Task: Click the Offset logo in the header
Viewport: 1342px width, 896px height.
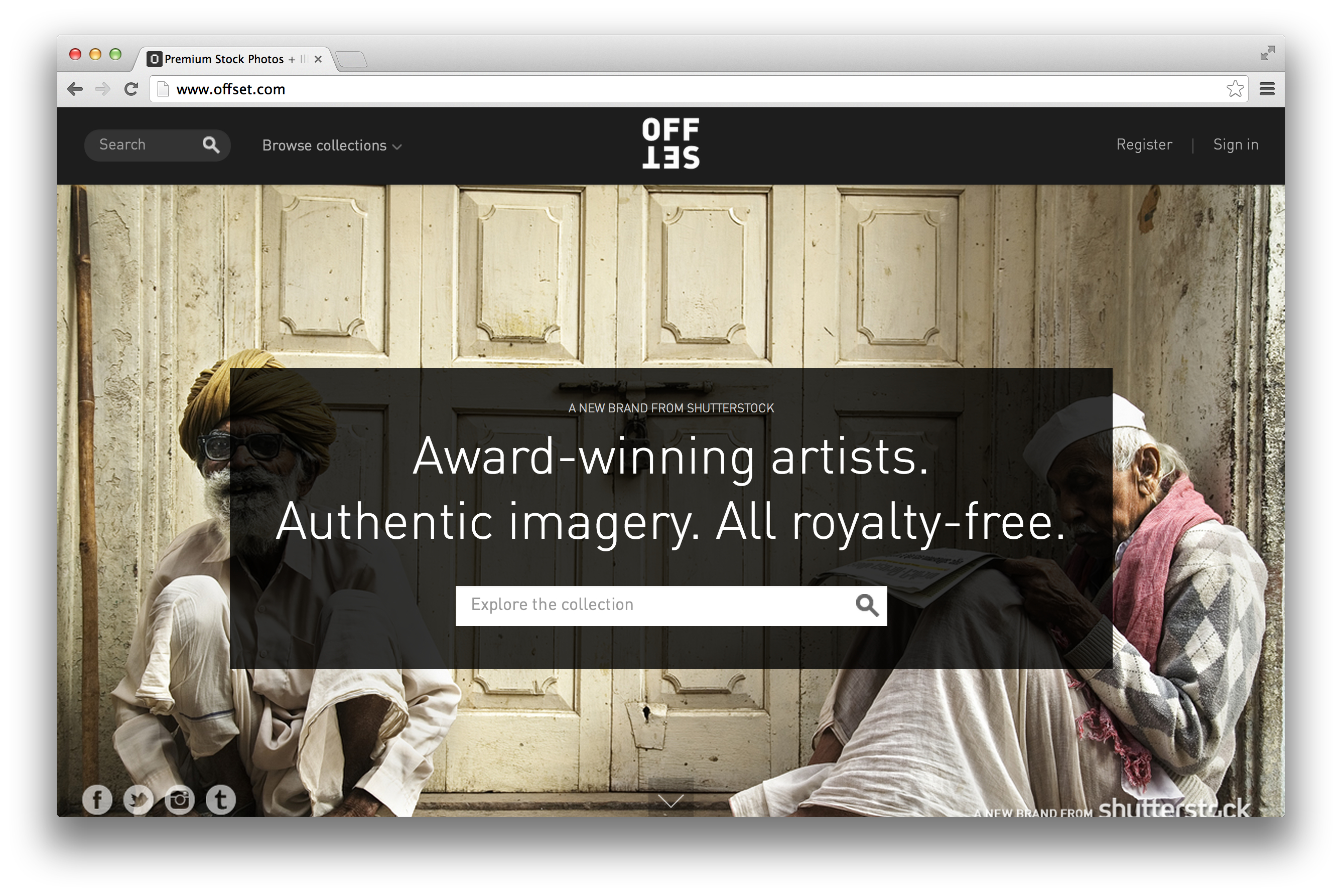Action: (670, 143)
